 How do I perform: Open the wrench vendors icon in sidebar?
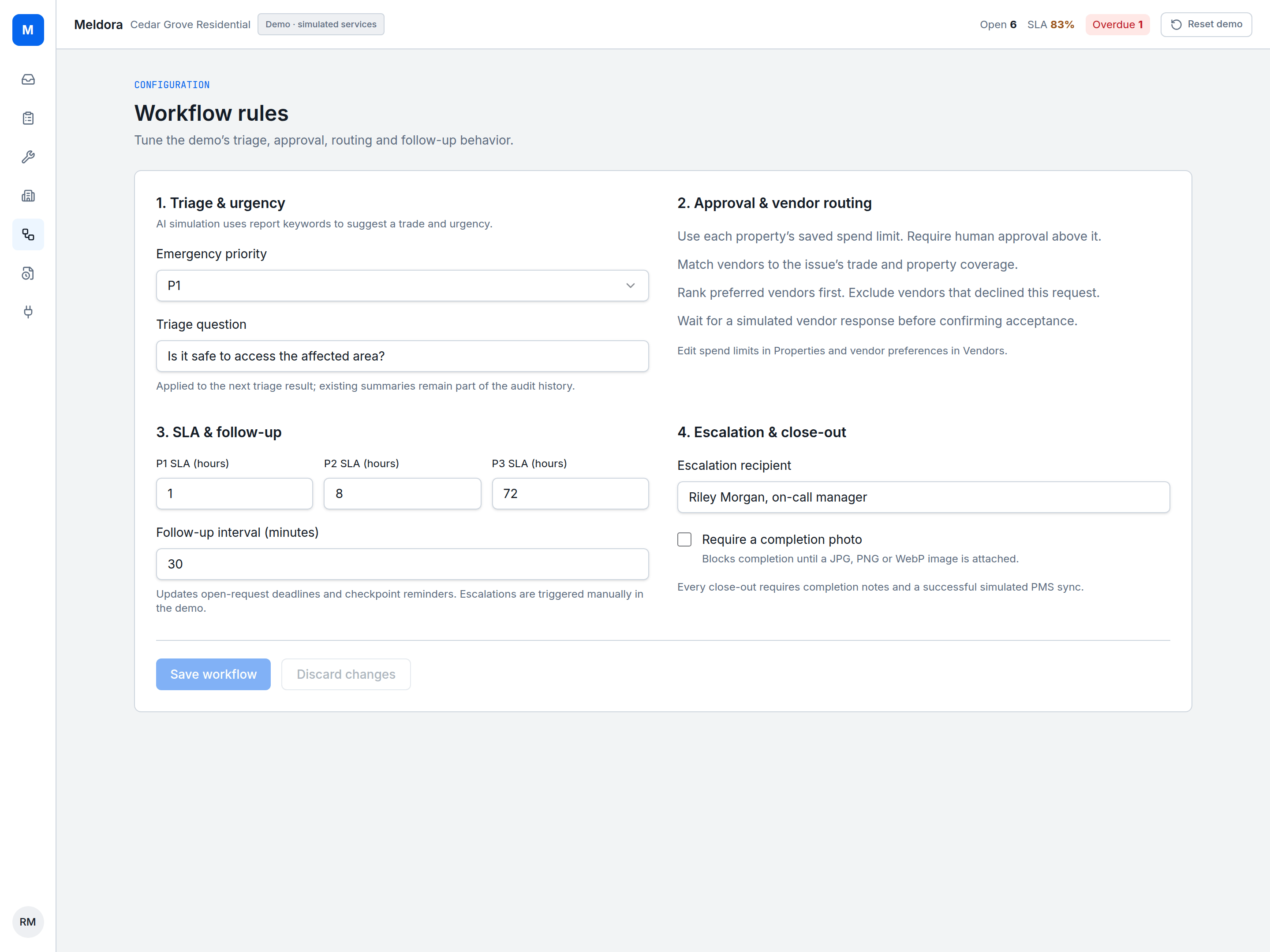[x=28, y=156]
